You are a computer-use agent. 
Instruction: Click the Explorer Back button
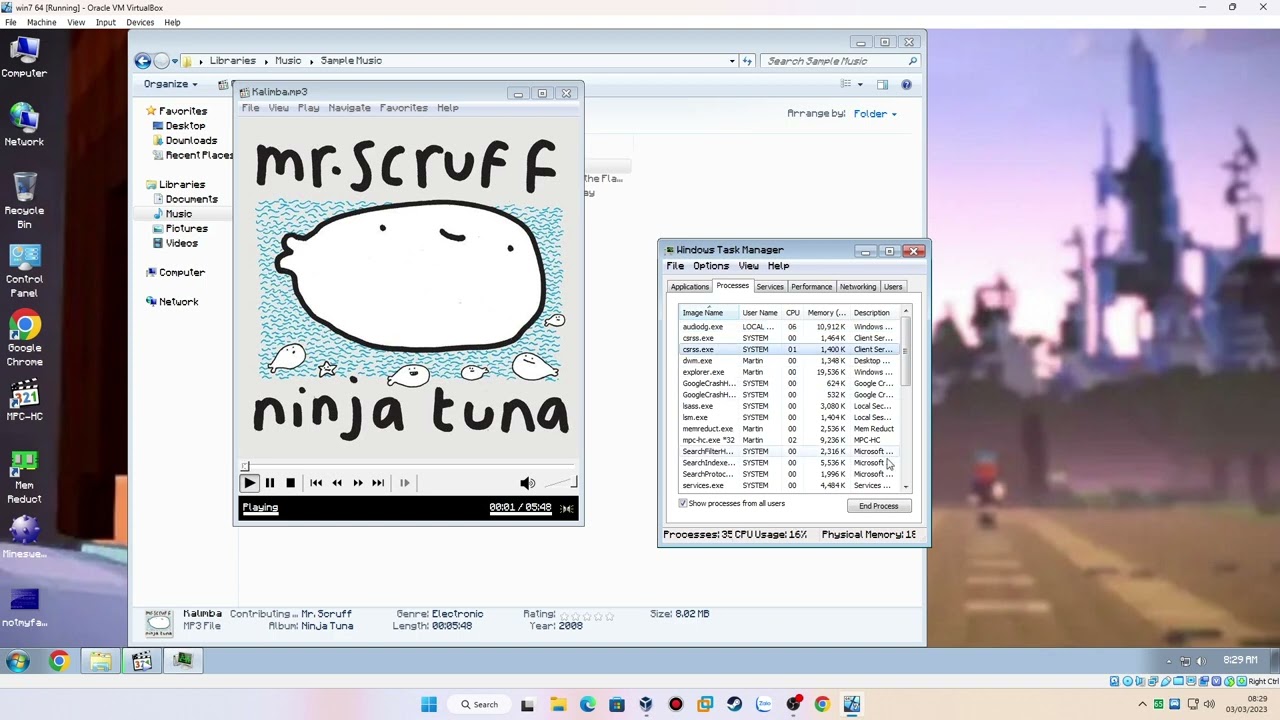[143, 61]
